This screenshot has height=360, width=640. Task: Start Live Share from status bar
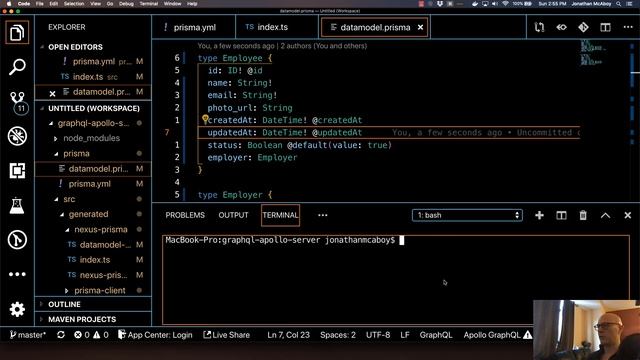pos(227,335)
